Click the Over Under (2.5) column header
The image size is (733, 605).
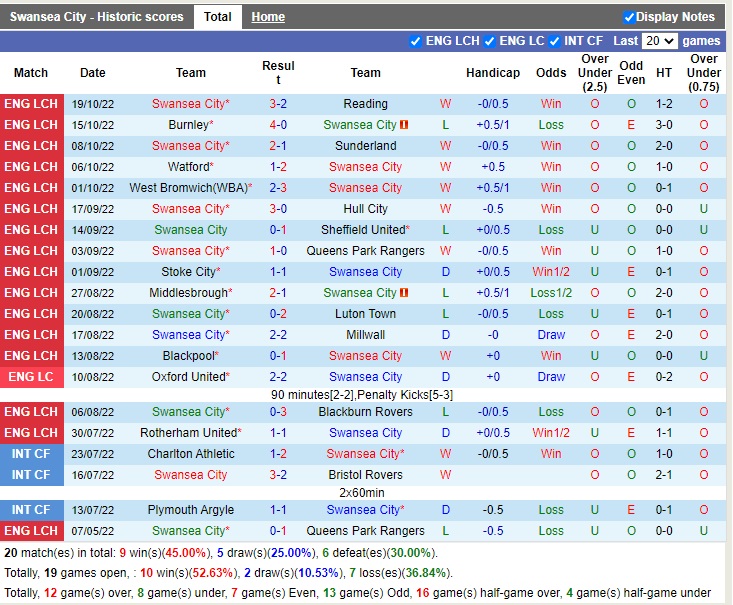point(595,73)
